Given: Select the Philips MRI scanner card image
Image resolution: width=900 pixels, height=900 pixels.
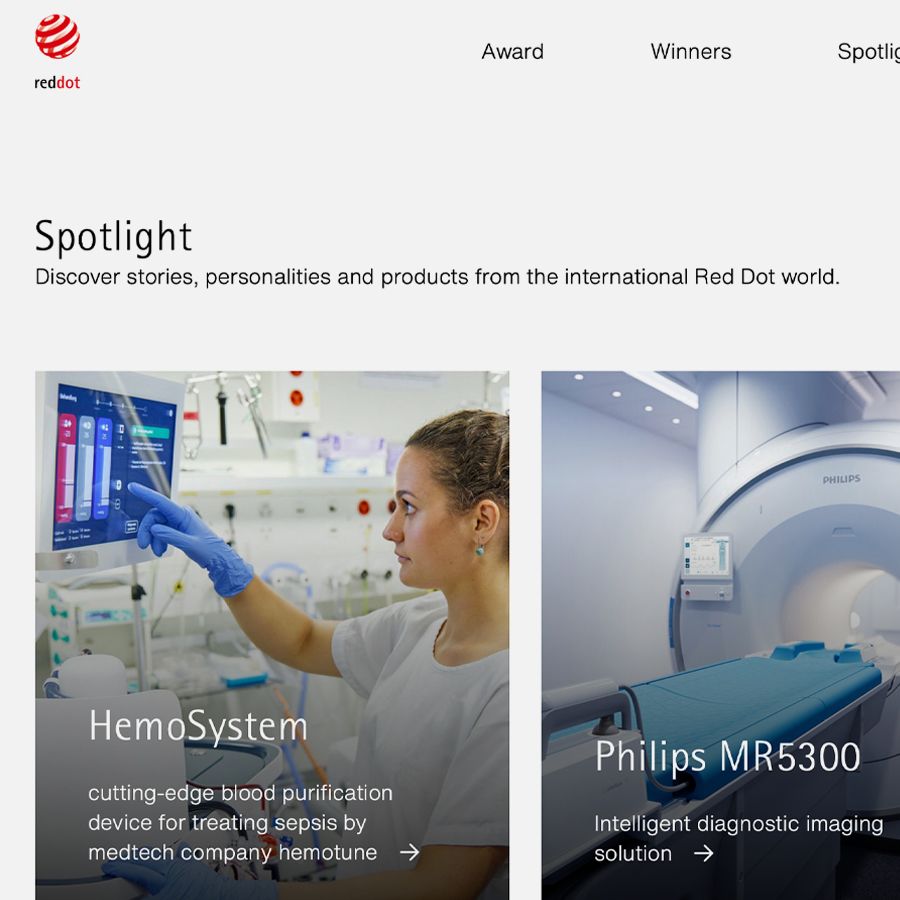Looking at the screenshot, I should click(720, 635).
